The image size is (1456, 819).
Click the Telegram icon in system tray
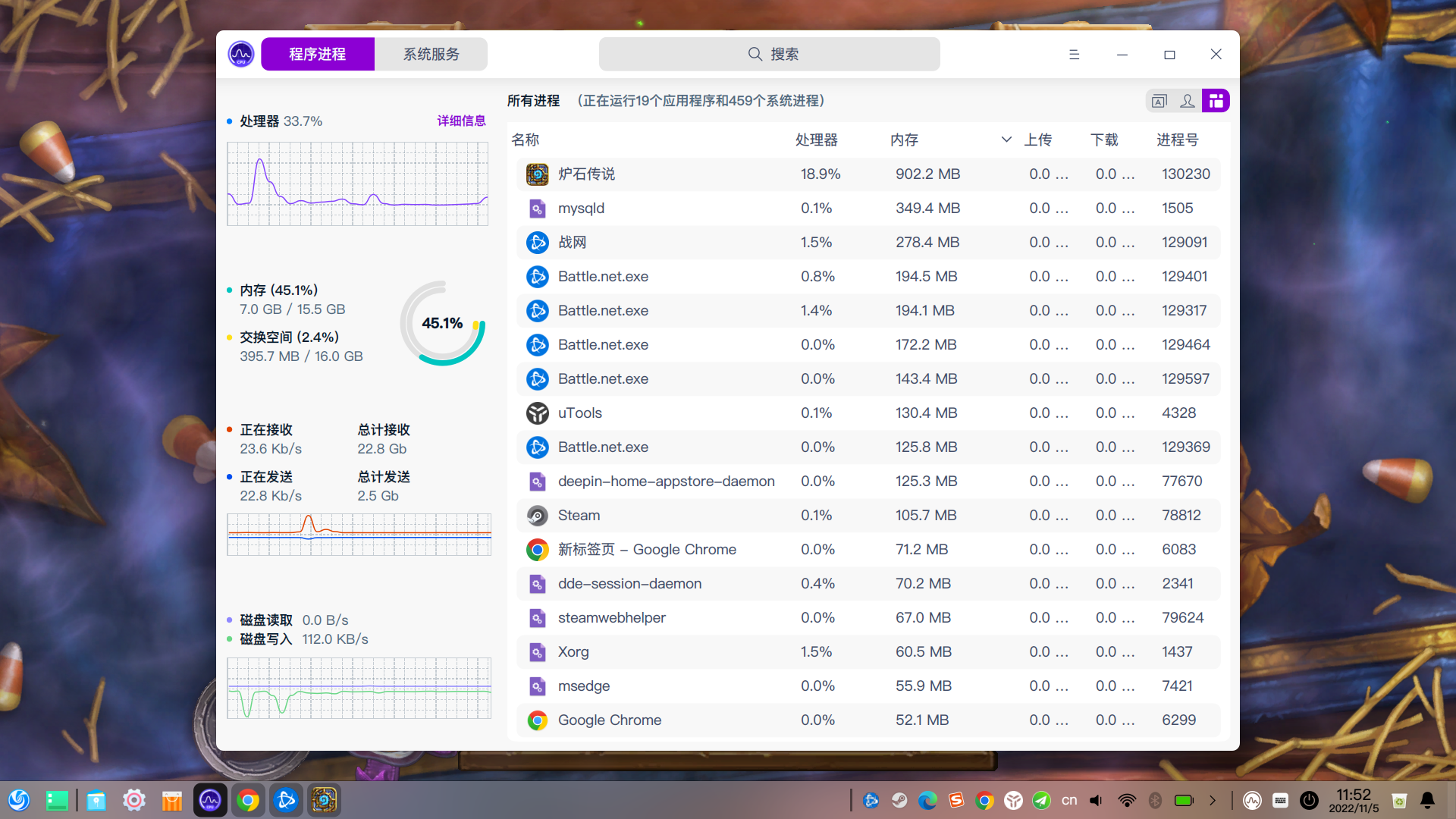pyautogui.click(x=1042, y=800)
